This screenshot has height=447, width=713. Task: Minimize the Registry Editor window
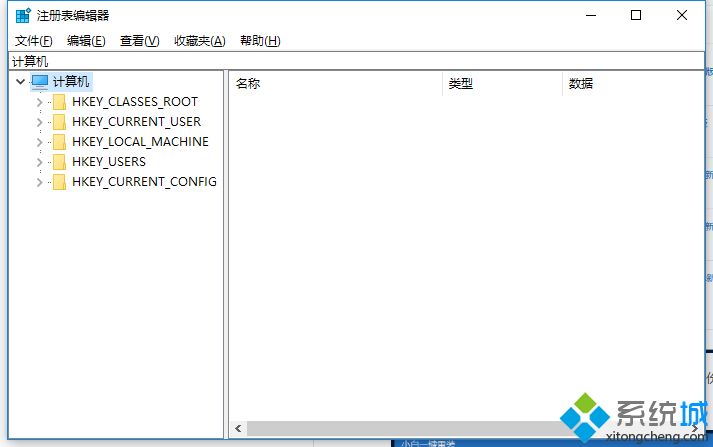coord(591,15)
